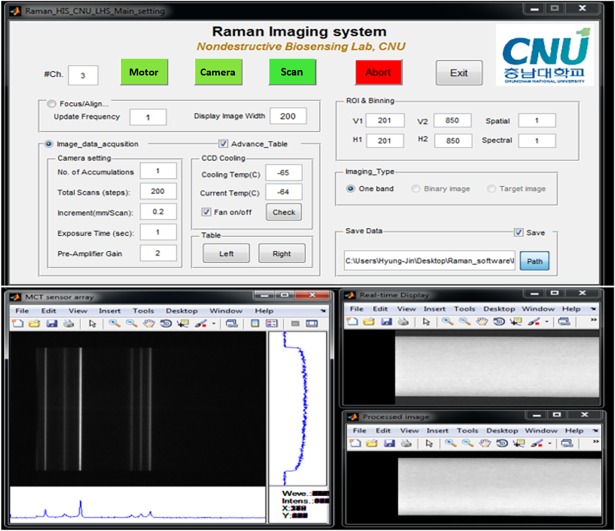Choose the One band imaging type
The width and height of the screenshot is (615, 531).
point(349,188)
